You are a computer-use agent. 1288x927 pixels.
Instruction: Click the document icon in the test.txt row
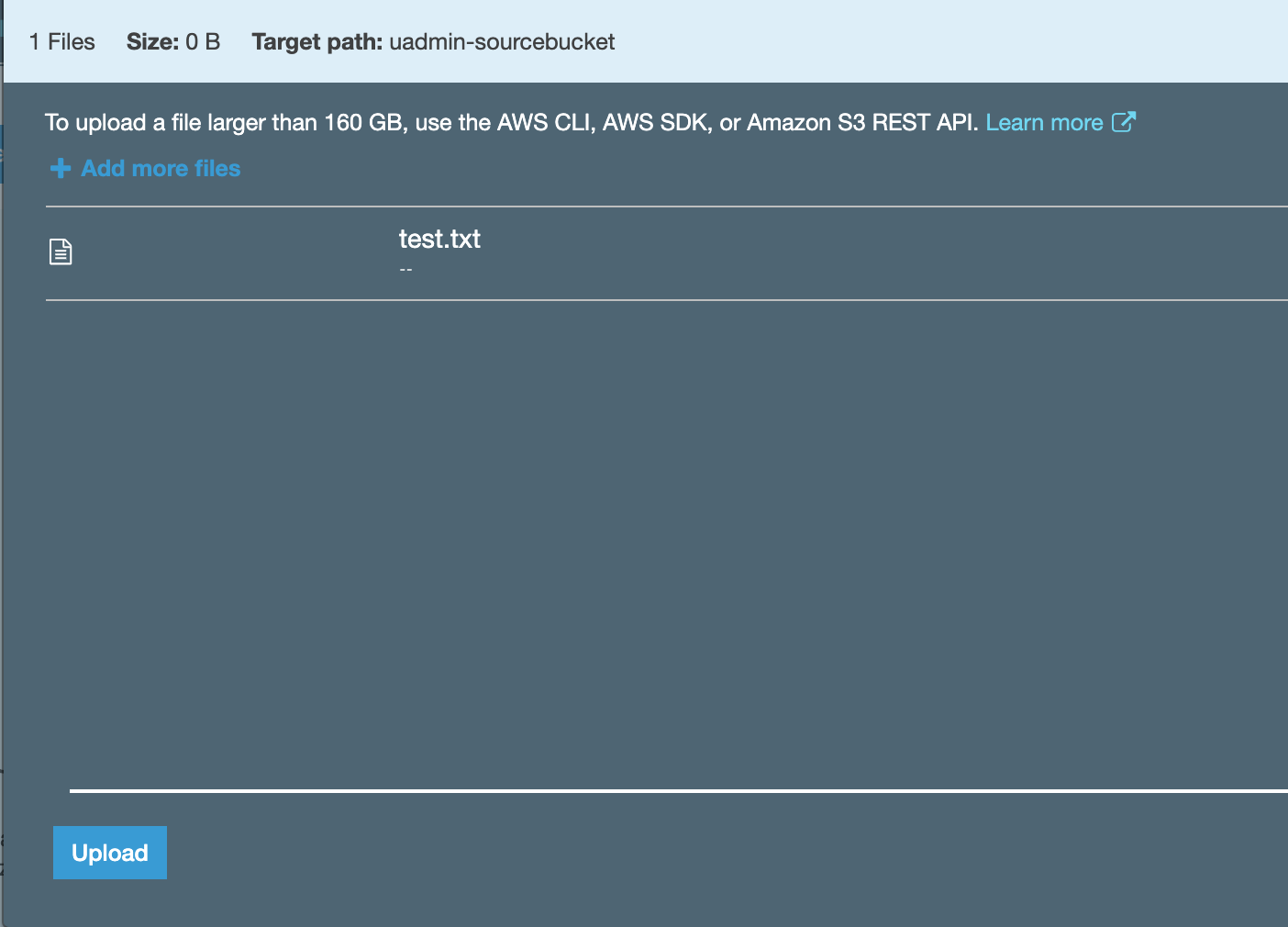click(61, 251)
